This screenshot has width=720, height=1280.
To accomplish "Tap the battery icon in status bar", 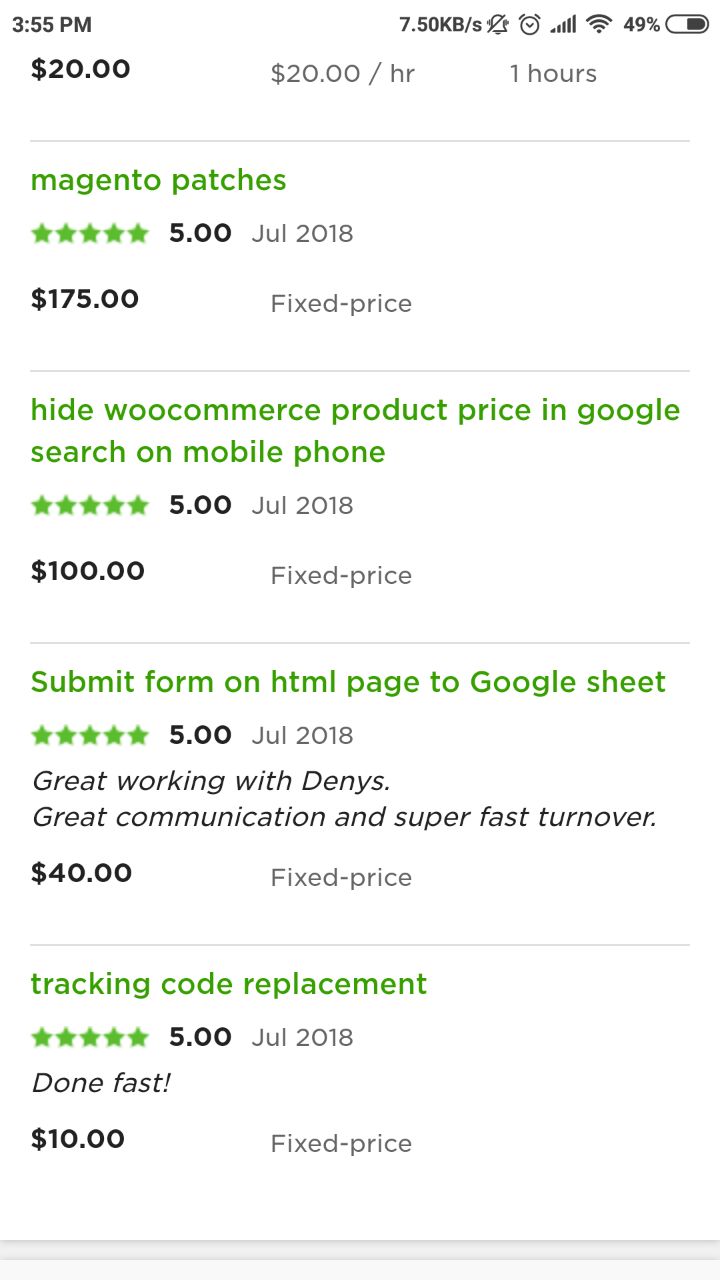I will click(x=686, y=25).
